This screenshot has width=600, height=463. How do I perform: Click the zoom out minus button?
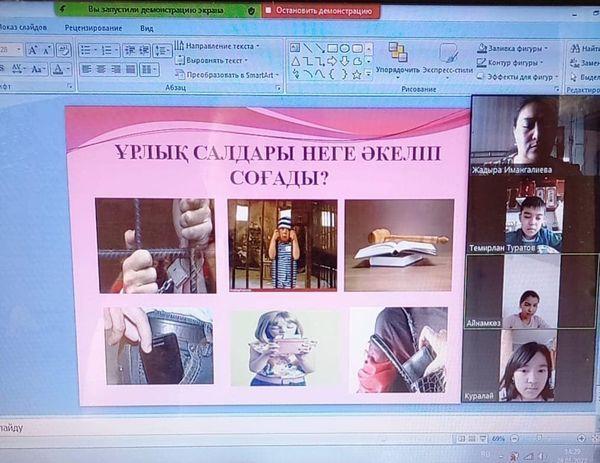pos(515,438)
